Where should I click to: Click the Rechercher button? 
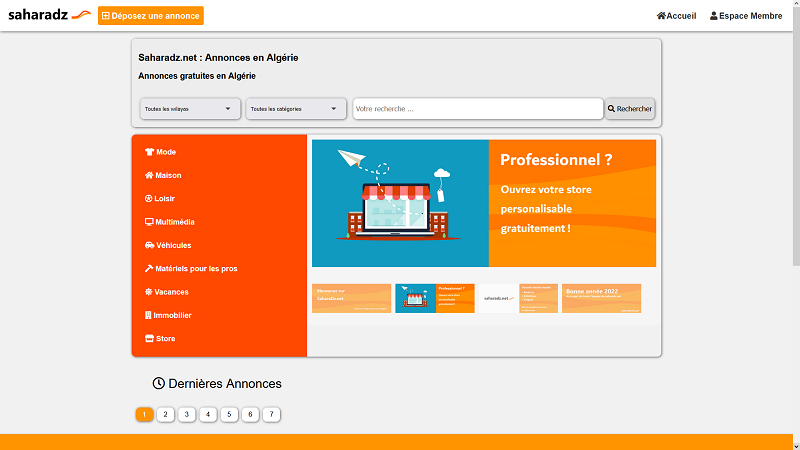[x=630, y=109]
